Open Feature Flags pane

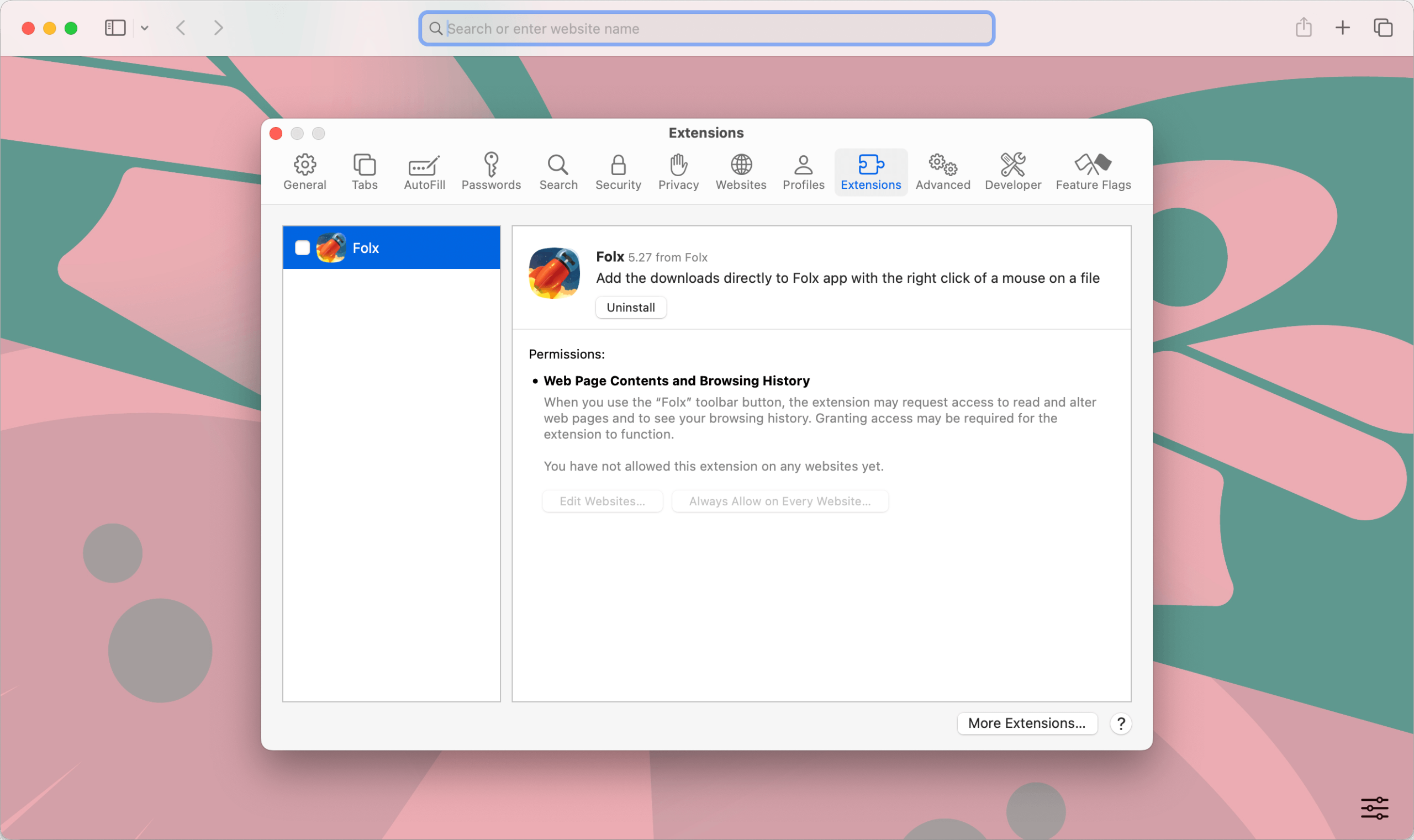(x=1093, y=172)
